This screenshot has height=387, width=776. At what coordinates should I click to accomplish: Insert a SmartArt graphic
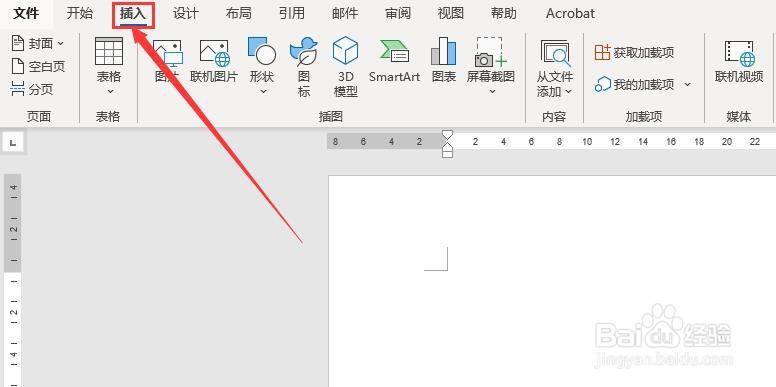click(394, 61)
